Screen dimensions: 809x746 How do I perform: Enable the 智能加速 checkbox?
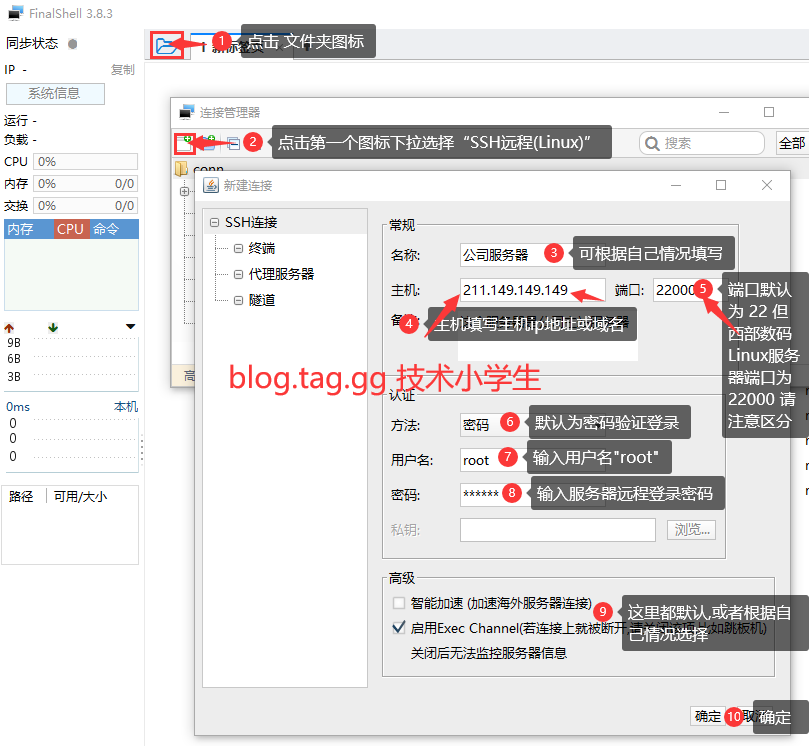point(398,603)
